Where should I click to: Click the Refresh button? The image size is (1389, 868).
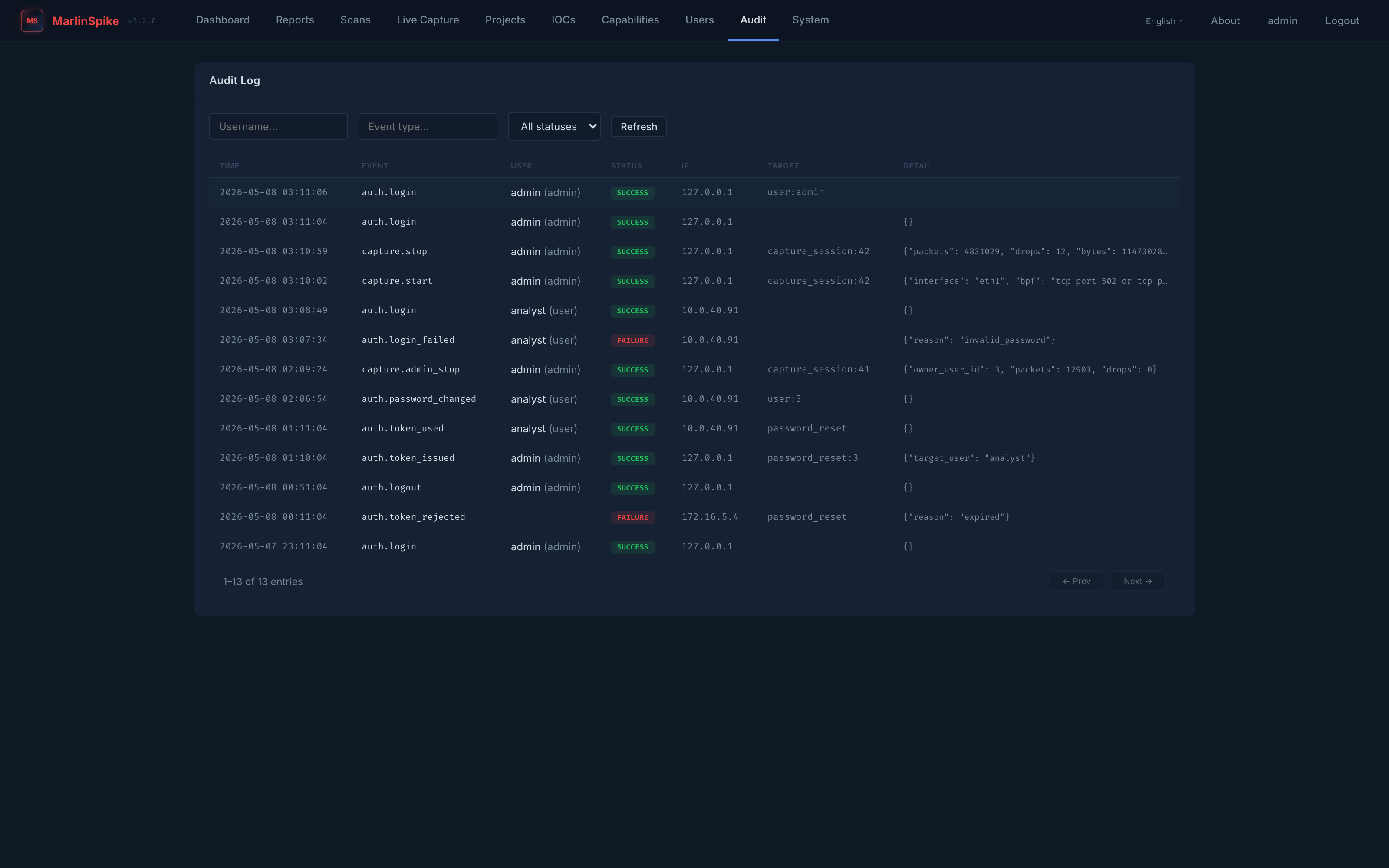638,127
